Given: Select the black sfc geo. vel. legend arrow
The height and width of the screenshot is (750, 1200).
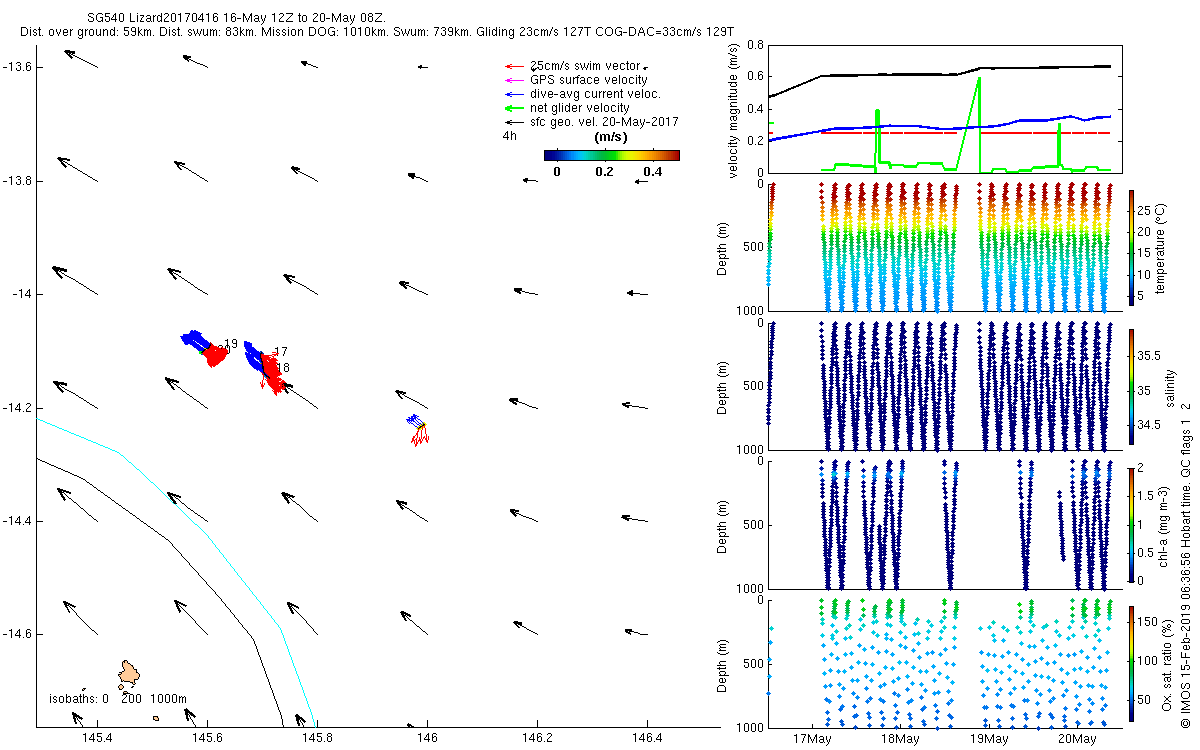Looking at the screenshot, I should click(x=513, y=122).
